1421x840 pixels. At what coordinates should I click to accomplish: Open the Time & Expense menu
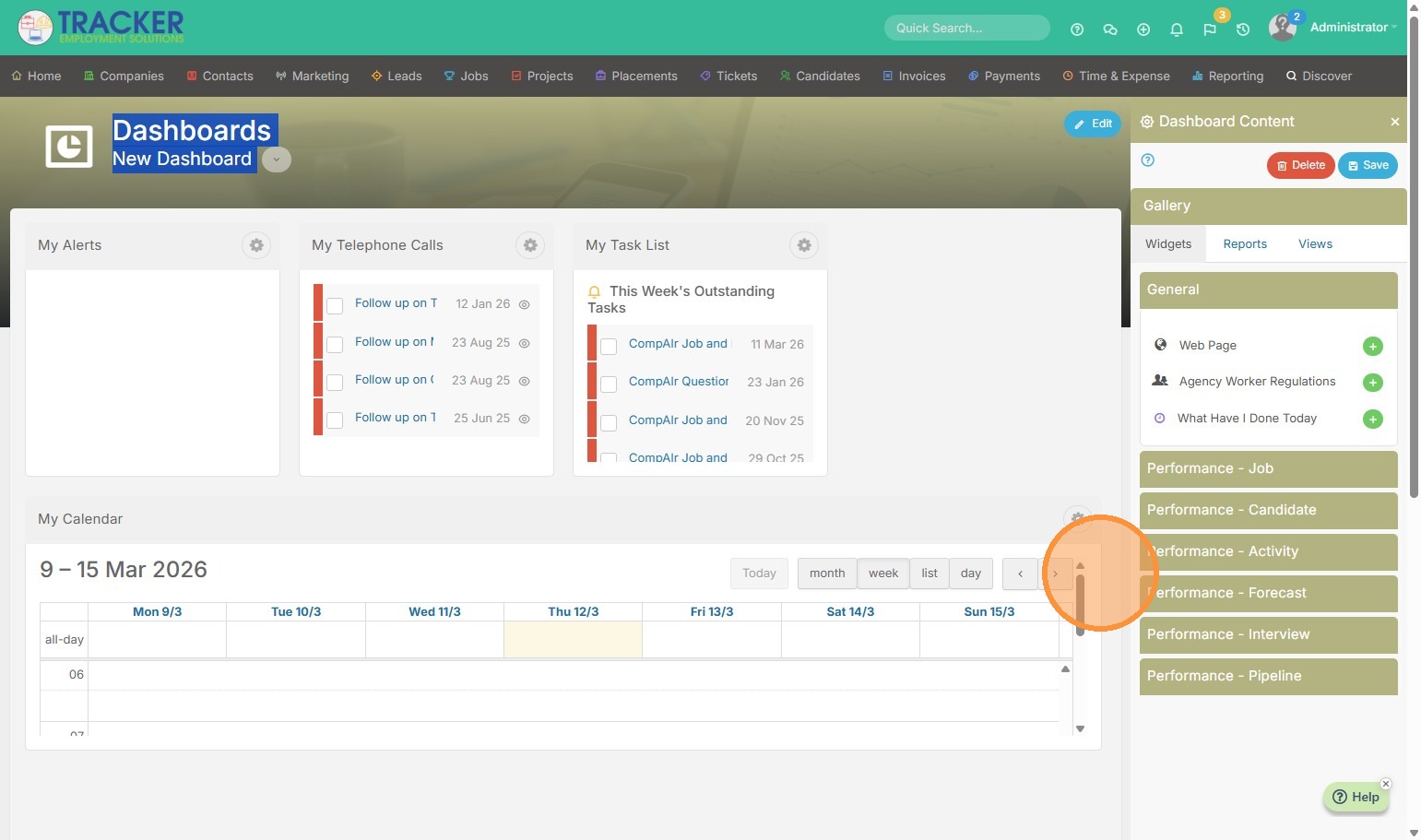[x=1116, y=77]
